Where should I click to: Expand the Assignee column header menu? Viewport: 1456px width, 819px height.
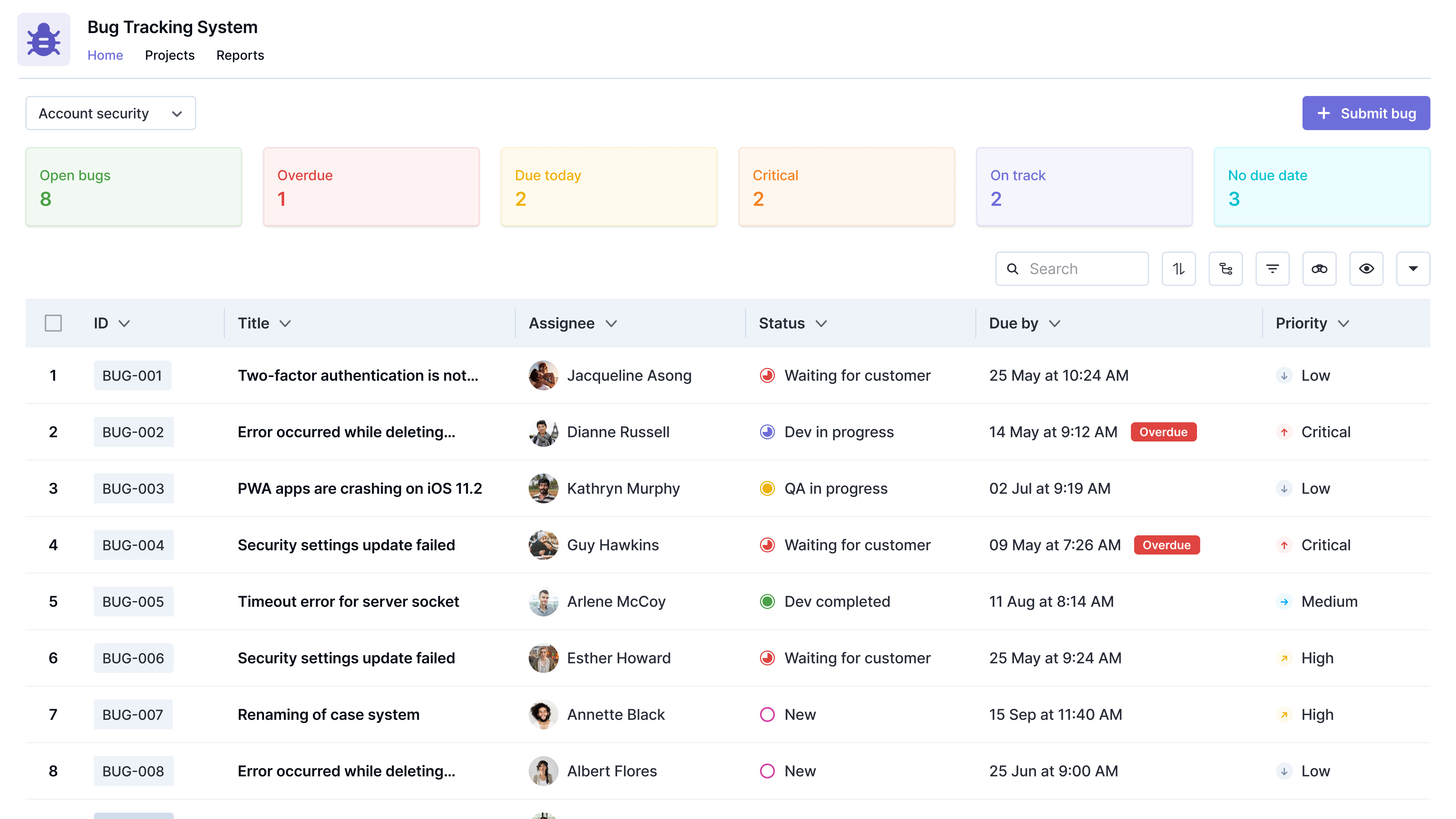click(x=611, y=324)
